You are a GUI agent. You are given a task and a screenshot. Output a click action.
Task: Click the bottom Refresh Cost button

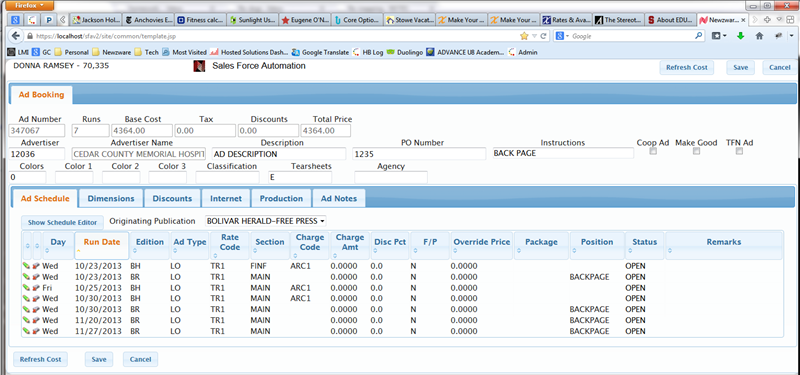40,359
